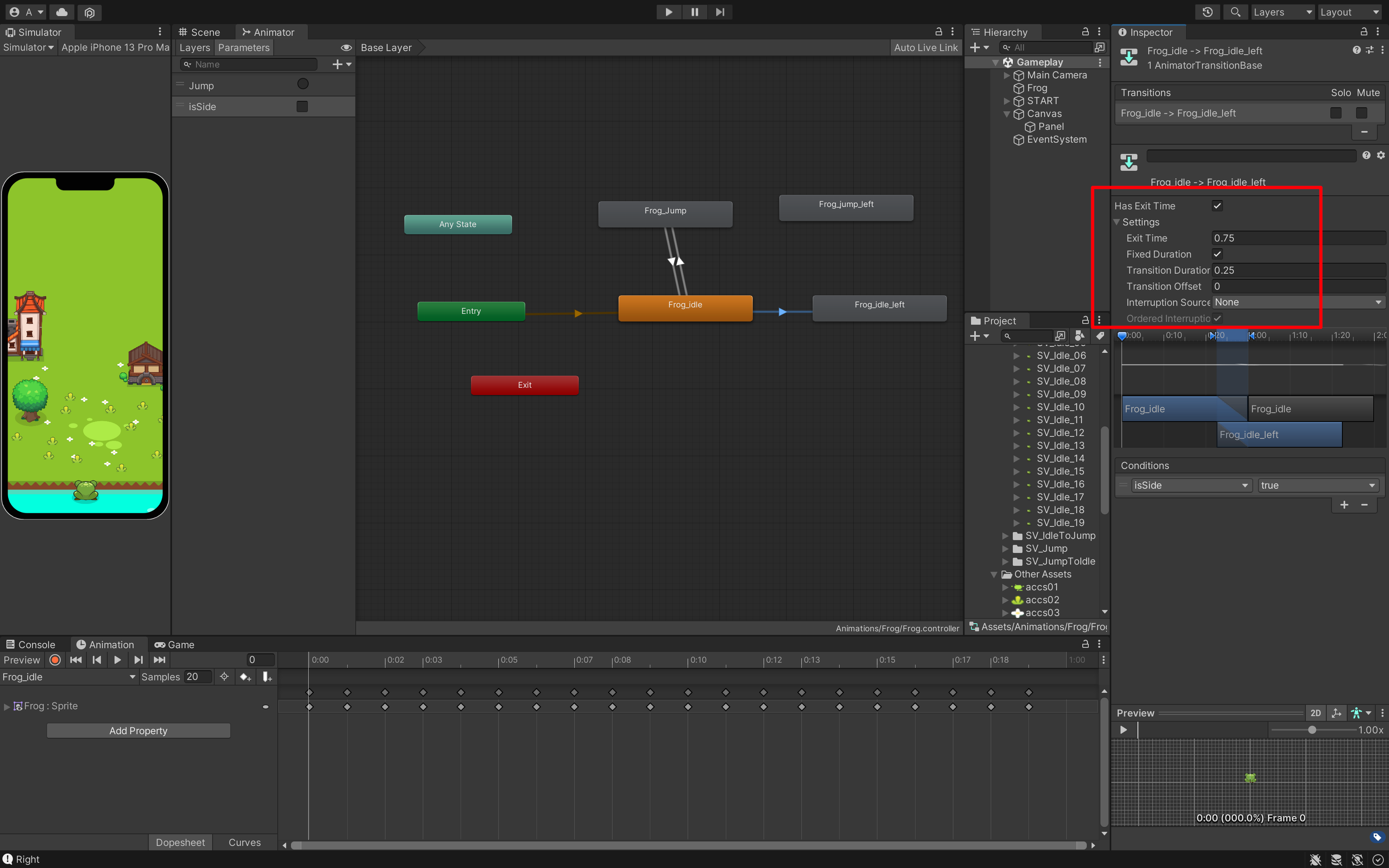This screenshot has width=1389, height=868.
Task: Click the Auto Live Link button
Action: coord(925,48)
